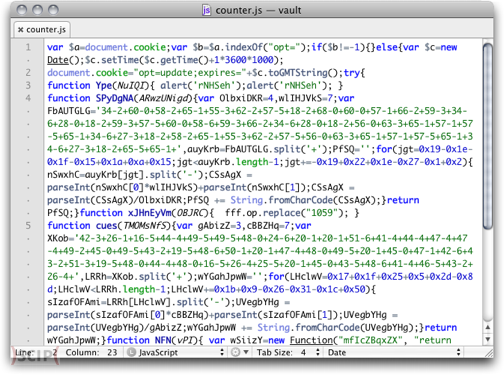Select the counter.js tab

42,30
